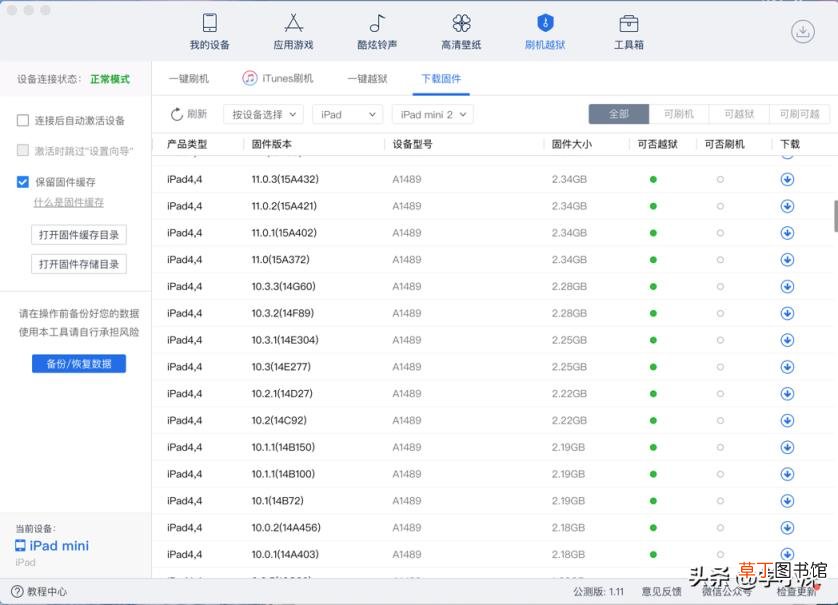838x605 pixels.
Task: Open the iPad device type dropdown
Action: click(347, 114)
